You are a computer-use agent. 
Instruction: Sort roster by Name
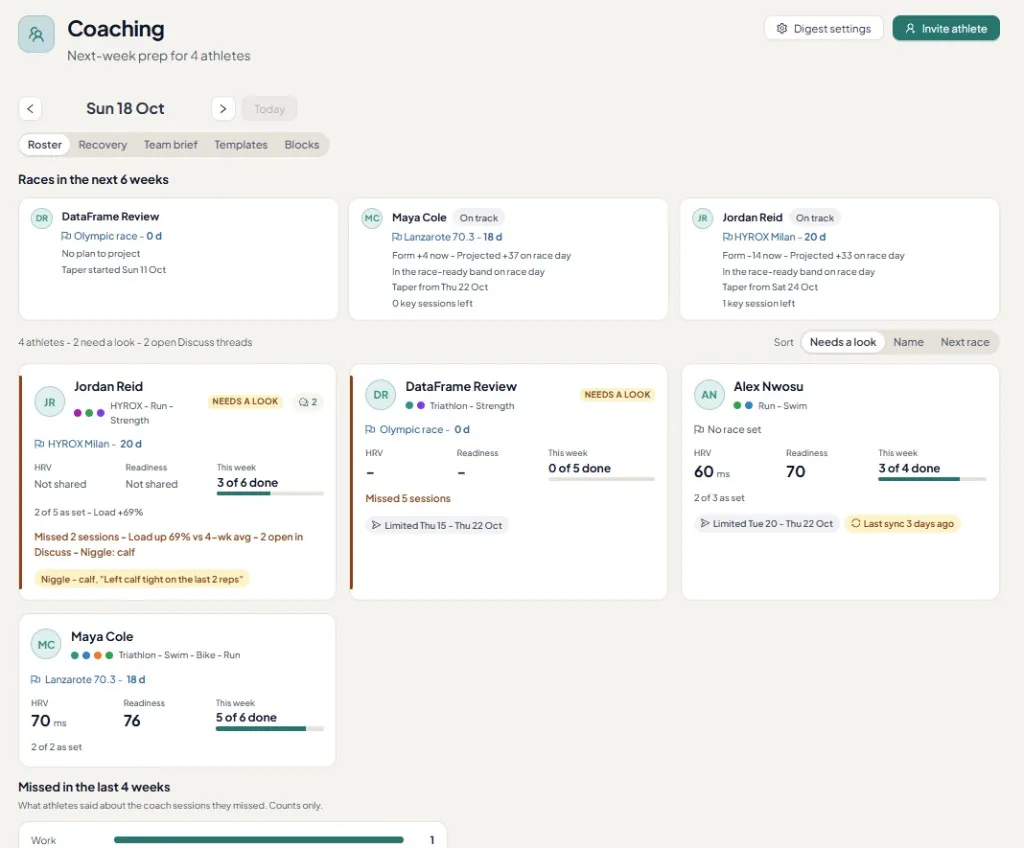[x=908, y=342]
